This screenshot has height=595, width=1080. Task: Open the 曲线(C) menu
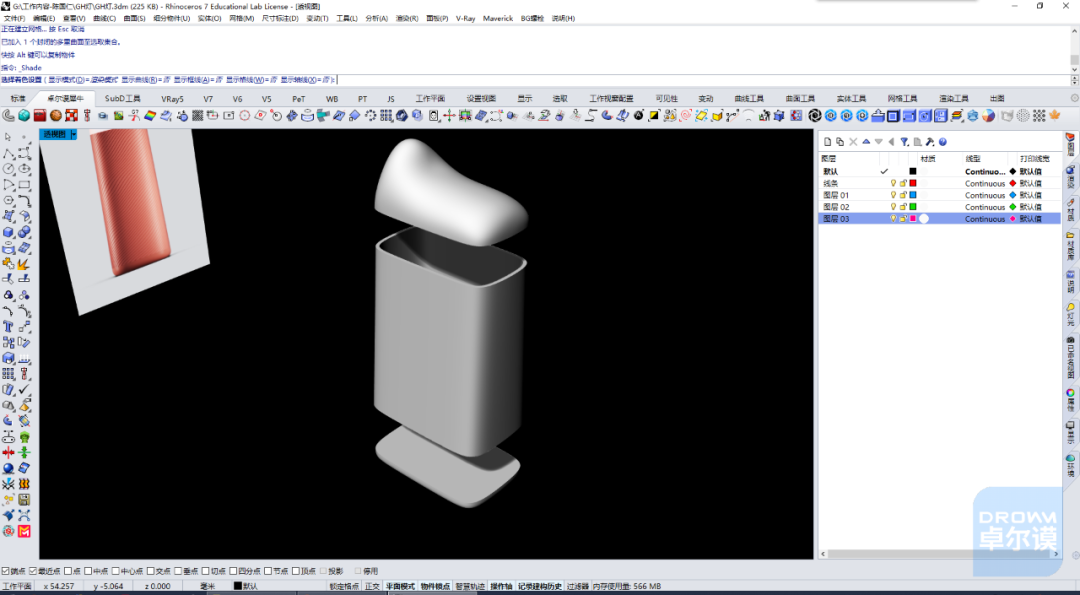point(104,19)
